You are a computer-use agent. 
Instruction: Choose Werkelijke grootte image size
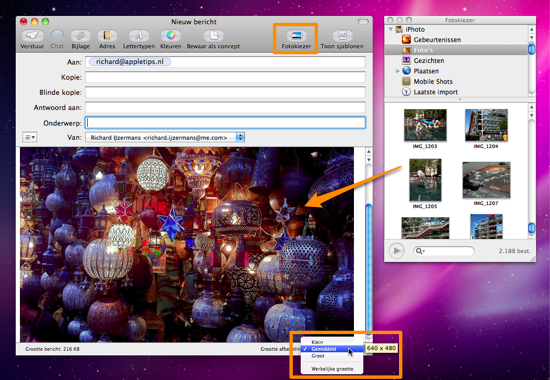coord(332,369)
